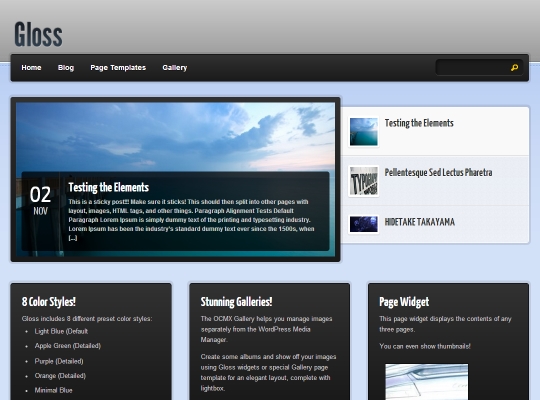
Task: Click the typography thumbnail for Pellentesque post
Action: (363, 181)
